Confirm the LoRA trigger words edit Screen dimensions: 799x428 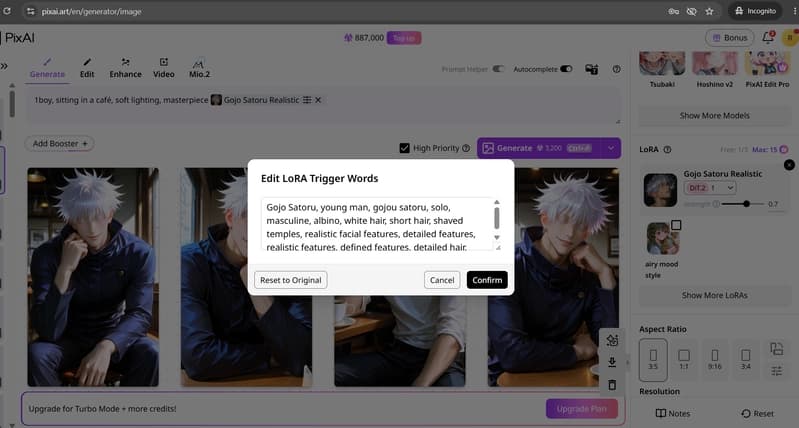click(x=487, y=280)
